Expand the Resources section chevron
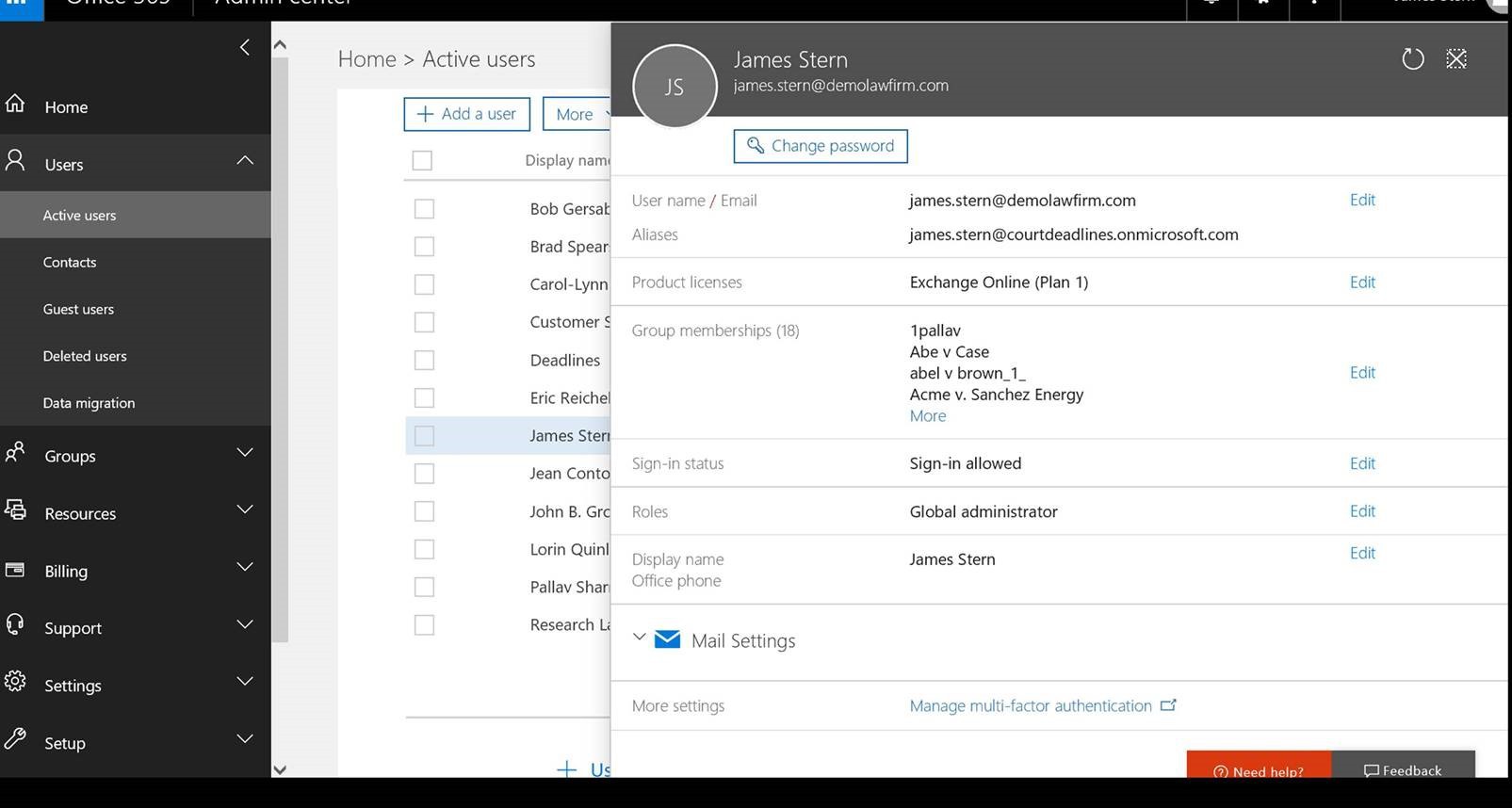This screenshot has height=808, width=1512. click(245, 509)
